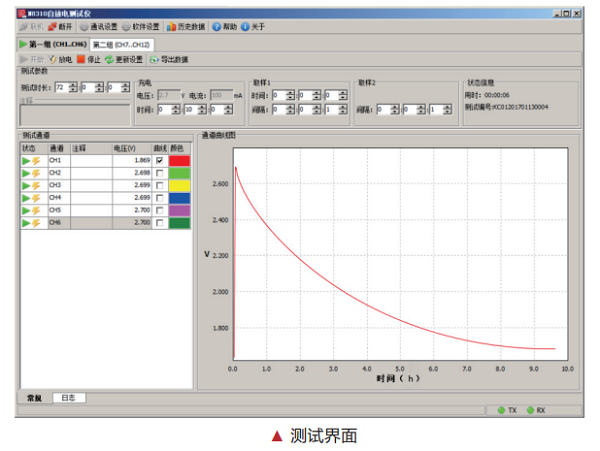Switch to 第二组 (CH7..CH12) tab
600x451 pixels.
[121, 45]
